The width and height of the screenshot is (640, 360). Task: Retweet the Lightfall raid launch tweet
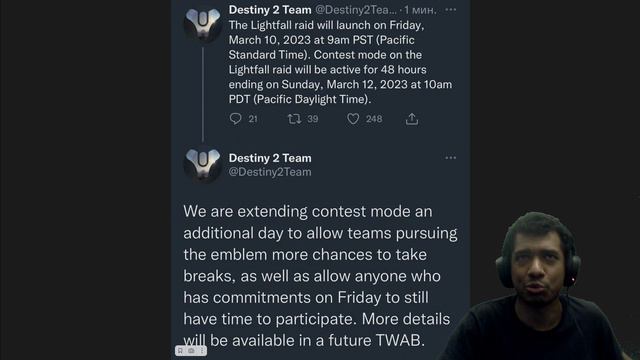tap(294, 119)
